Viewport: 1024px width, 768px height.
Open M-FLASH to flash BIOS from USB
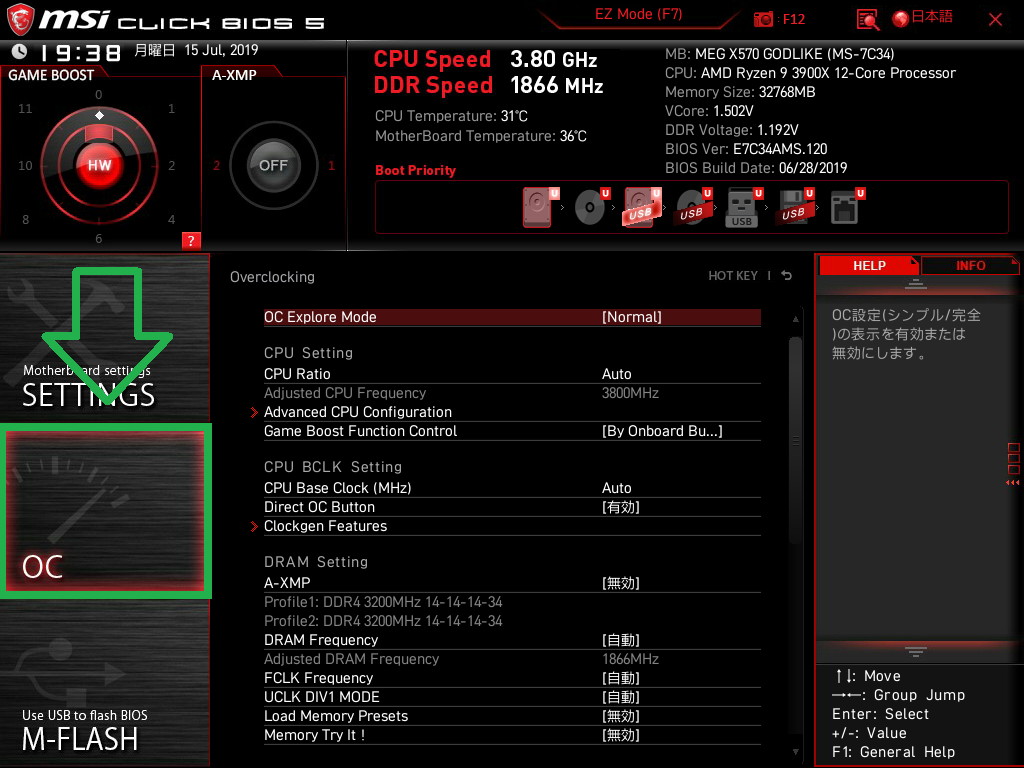point(104,682)
